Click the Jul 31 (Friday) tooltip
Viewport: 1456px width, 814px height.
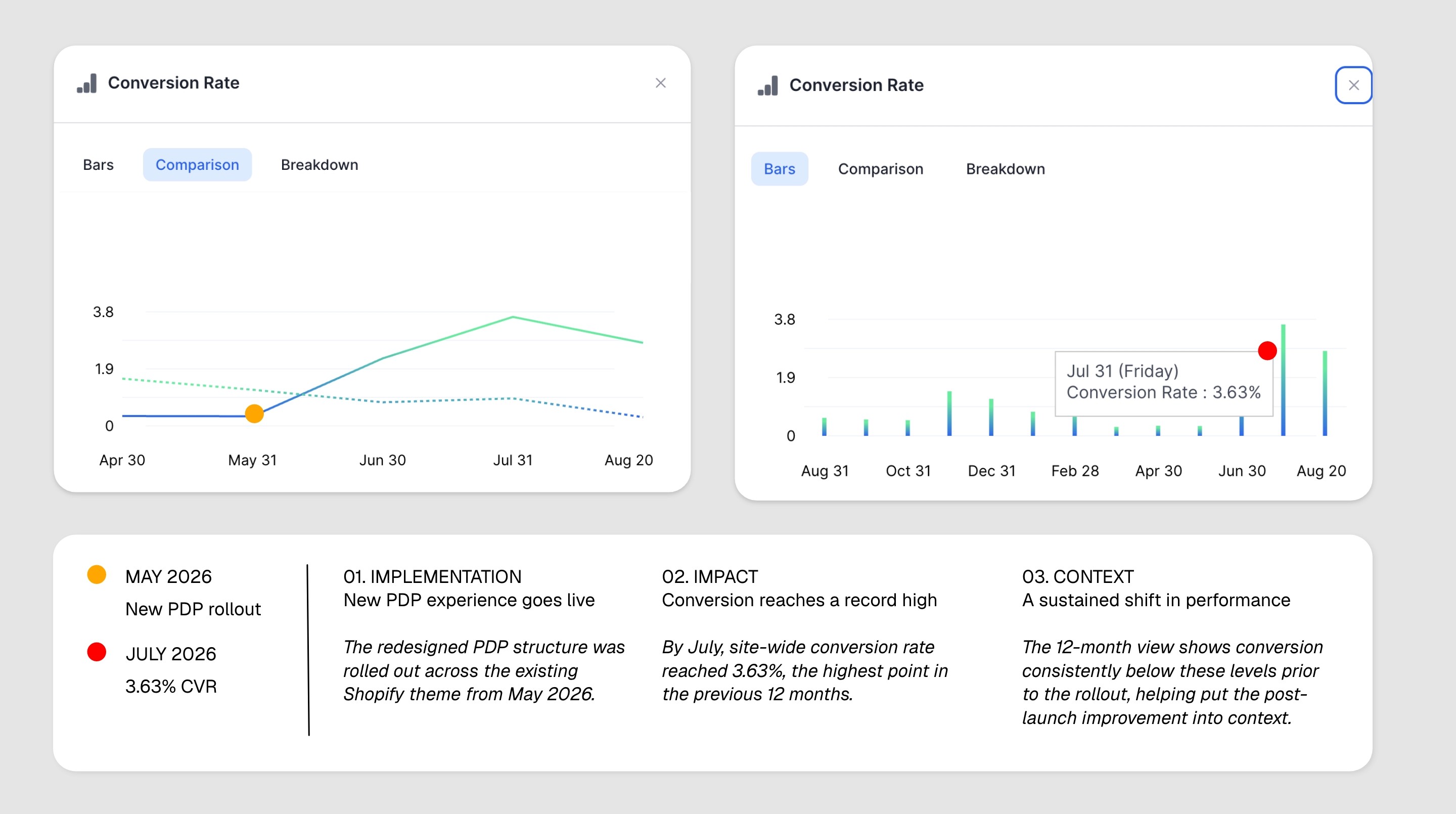(x=1164, y=384)
